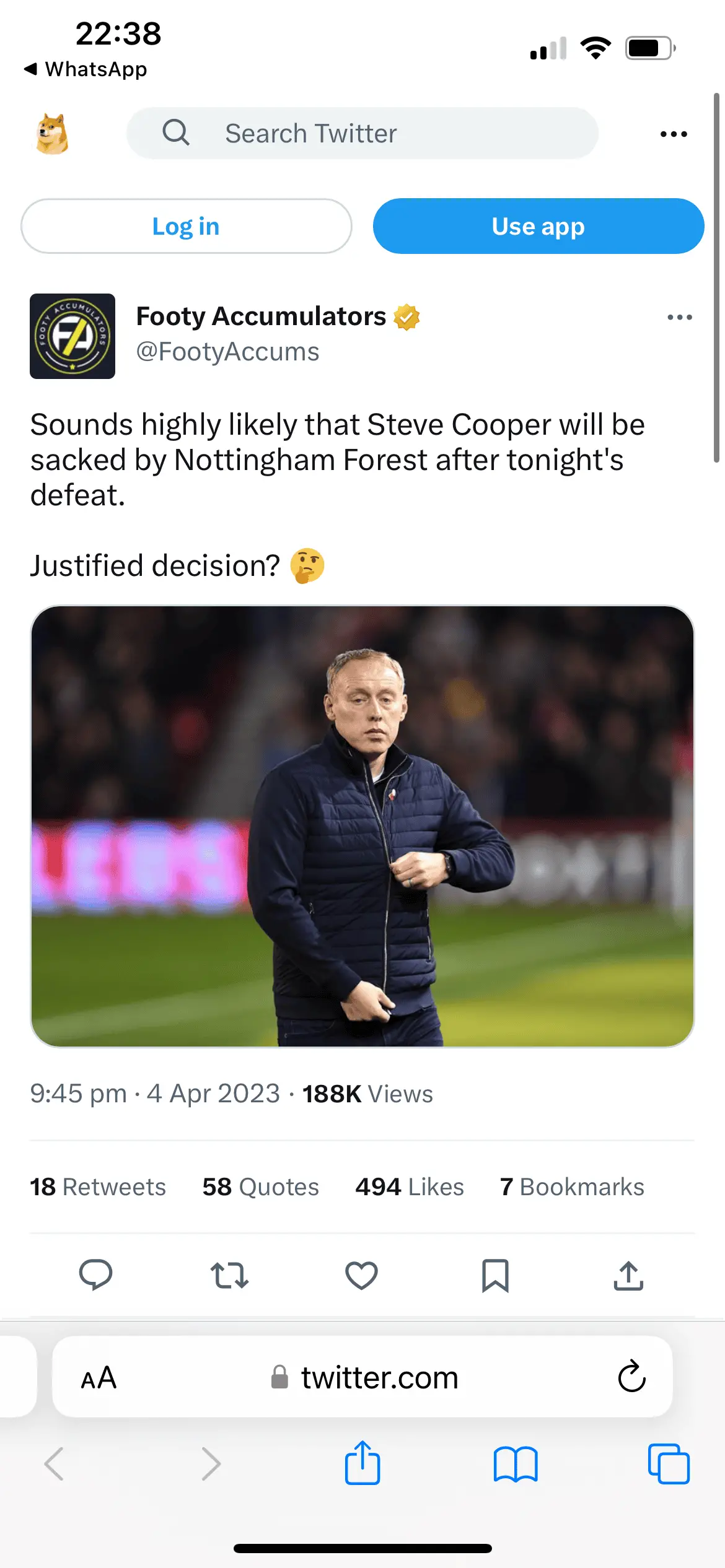Open Twitter doge logo home

pyautogui.click(x=53, y=133)
